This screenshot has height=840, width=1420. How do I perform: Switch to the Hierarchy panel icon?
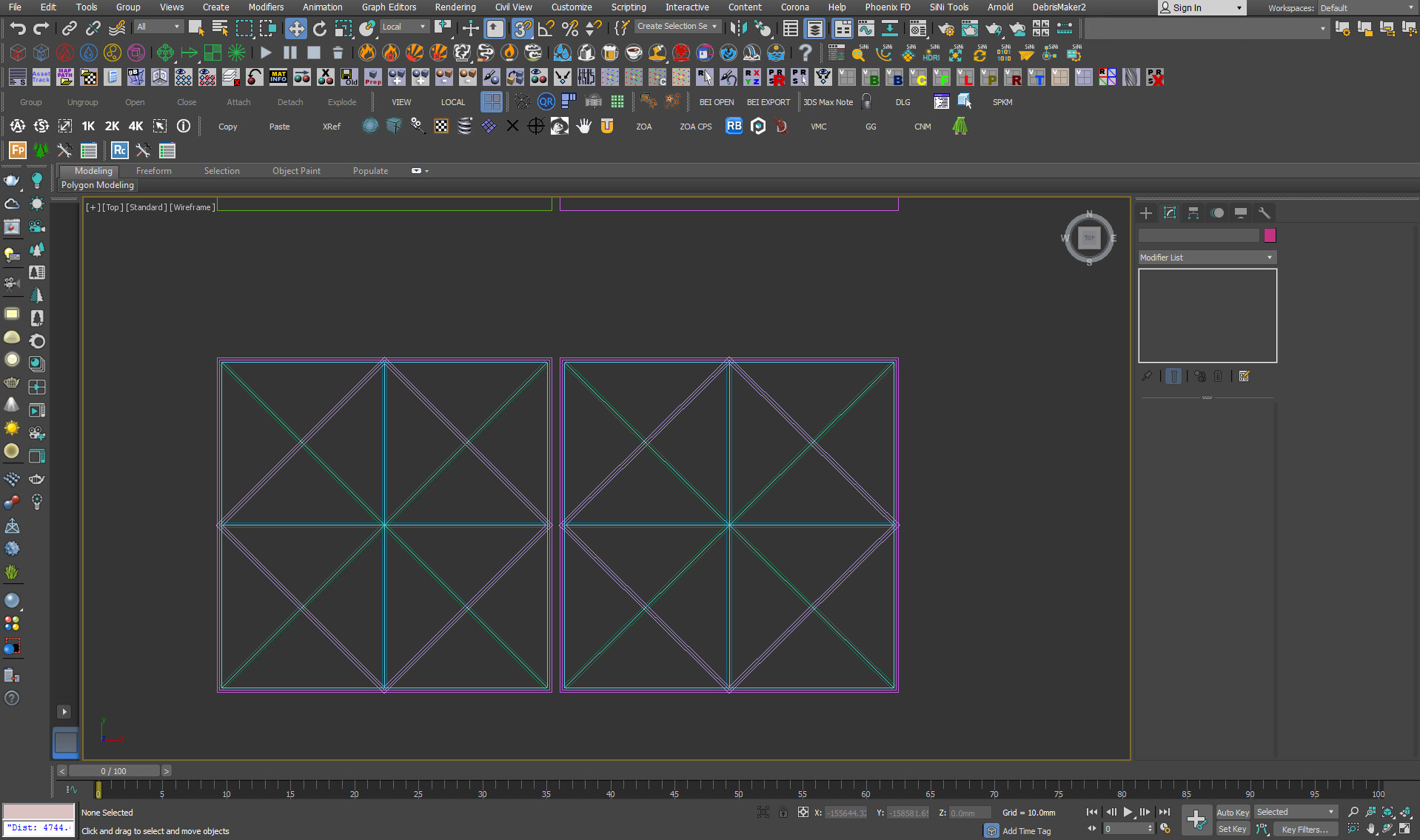pyautogui.click(x=1193, y=213)
